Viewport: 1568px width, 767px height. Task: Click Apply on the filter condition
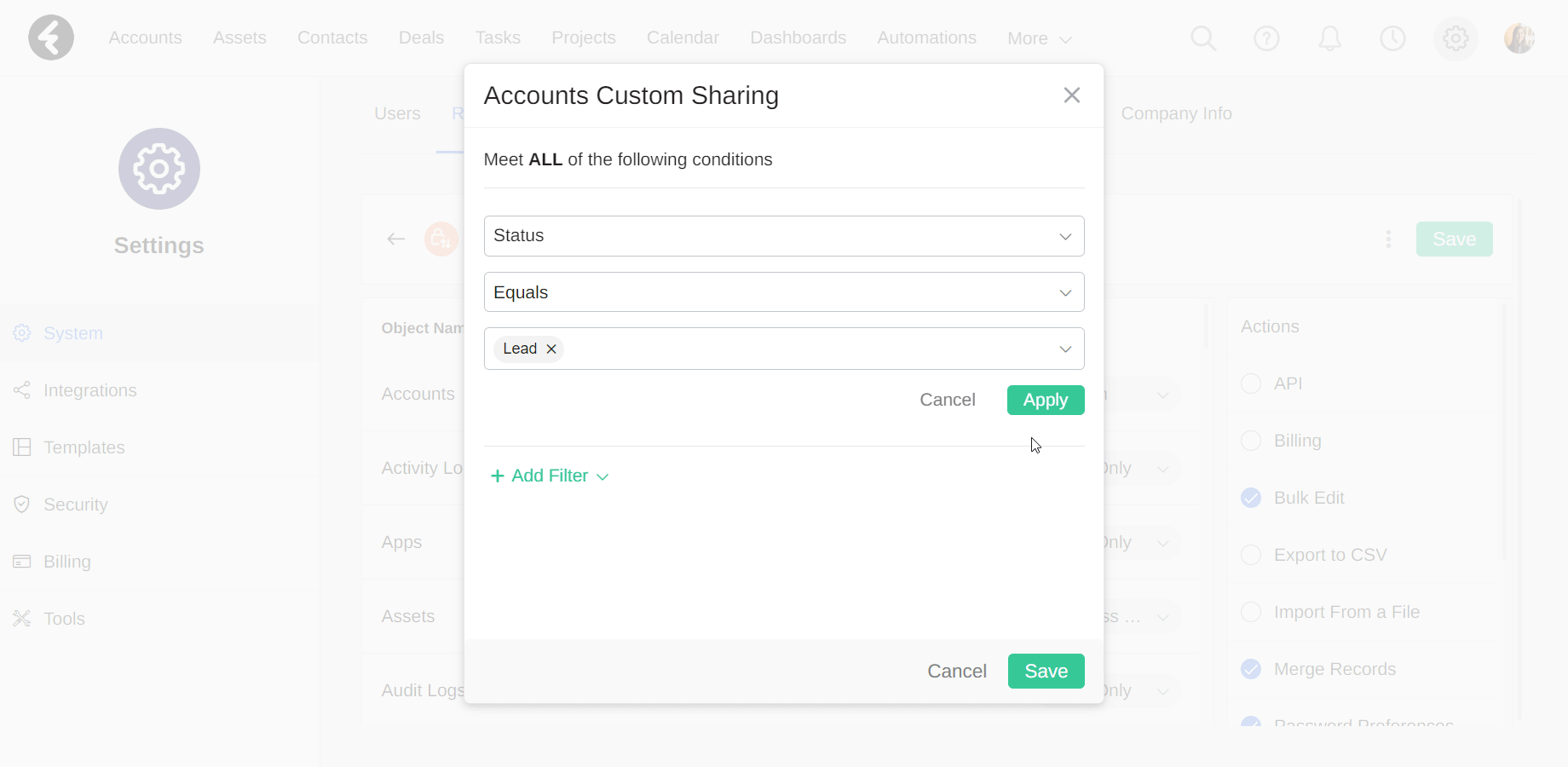[1046, 400]
